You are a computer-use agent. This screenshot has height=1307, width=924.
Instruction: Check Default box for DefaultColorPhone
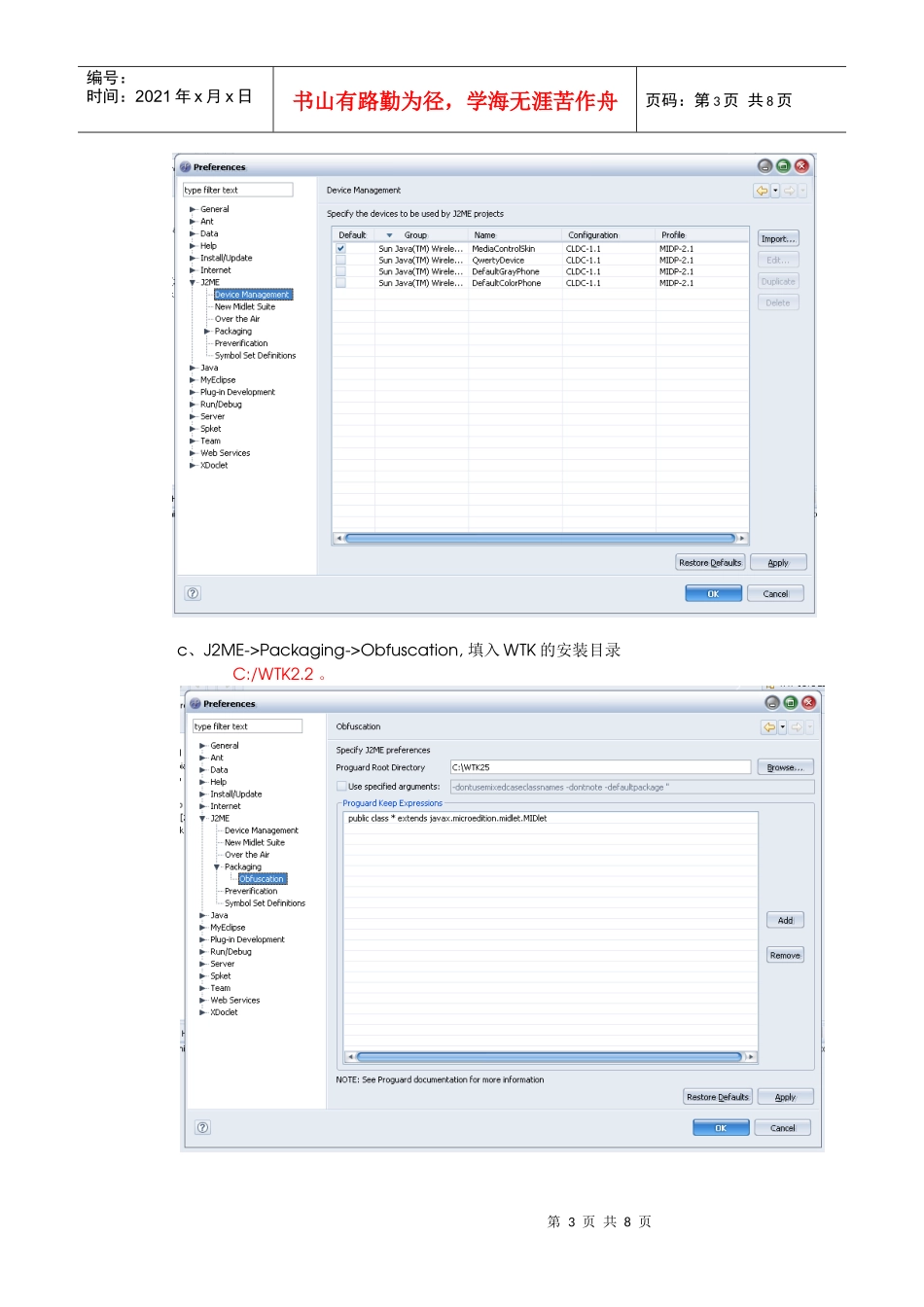(340, 283)
